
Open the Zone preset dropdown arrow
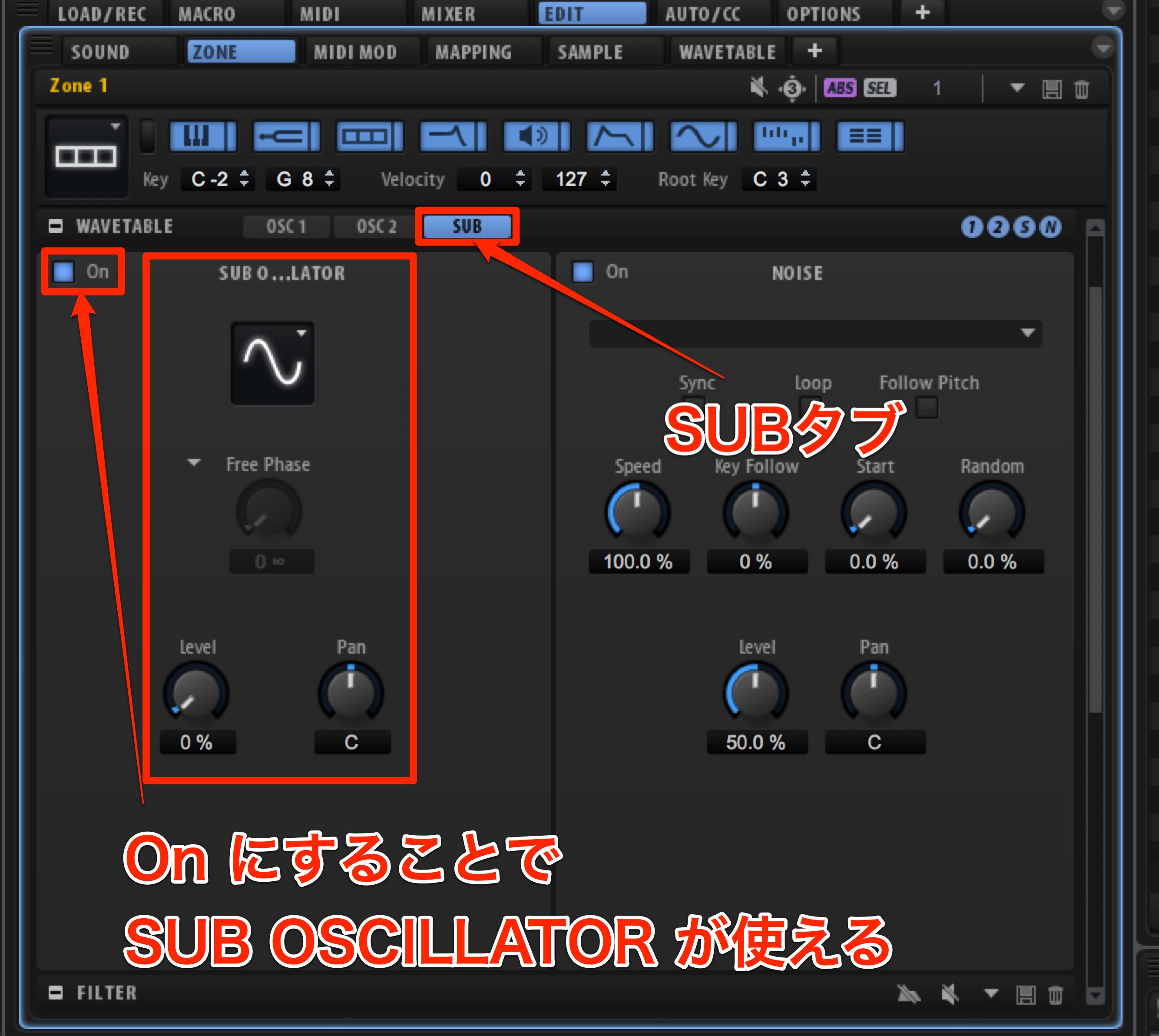point(1017,88)
